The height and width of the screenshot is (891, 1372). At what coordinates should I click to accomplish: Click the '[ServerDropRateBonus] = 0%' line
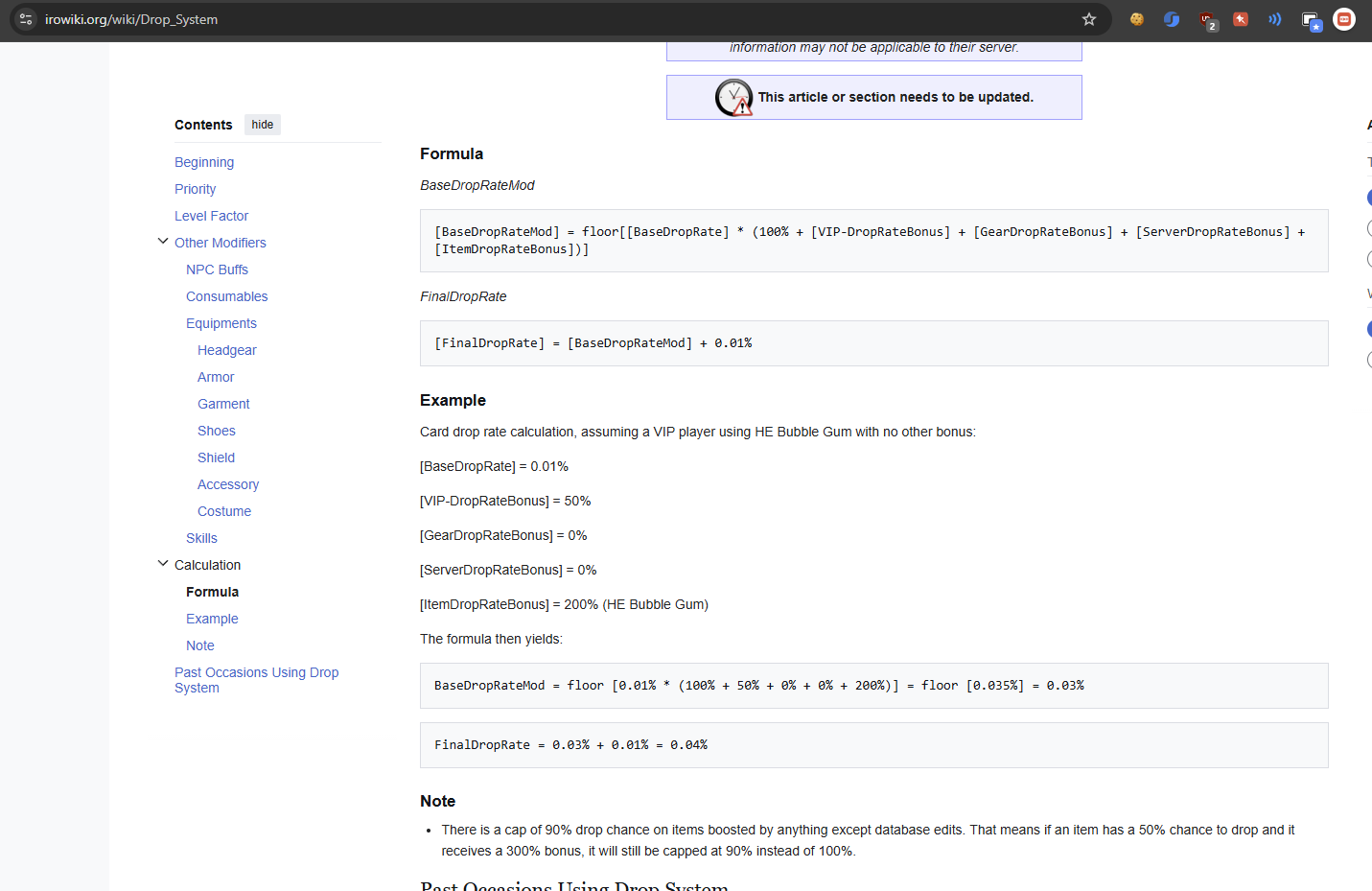[508, 570]
